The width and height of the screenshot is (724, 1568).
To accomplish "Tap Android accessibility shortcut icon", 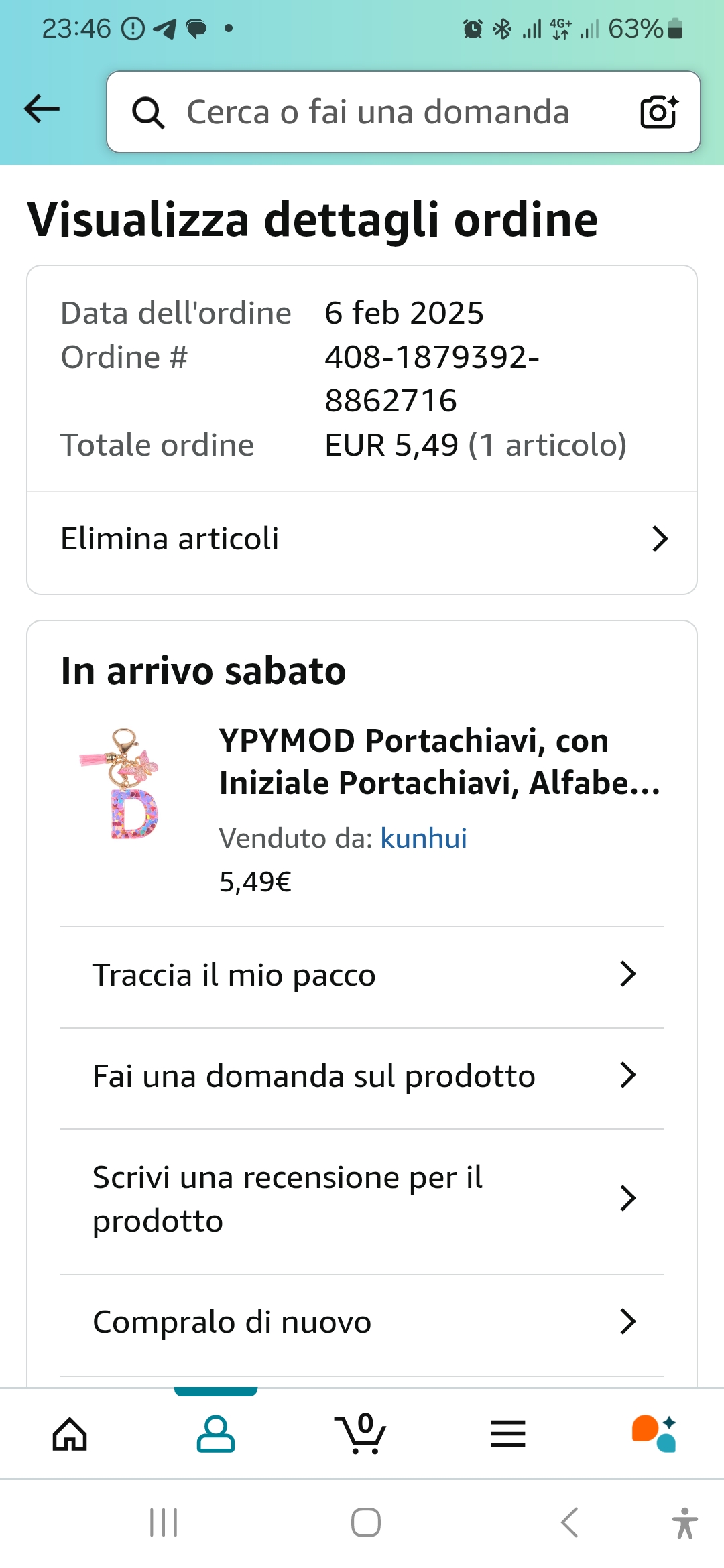I will (x=684, y=1523).
